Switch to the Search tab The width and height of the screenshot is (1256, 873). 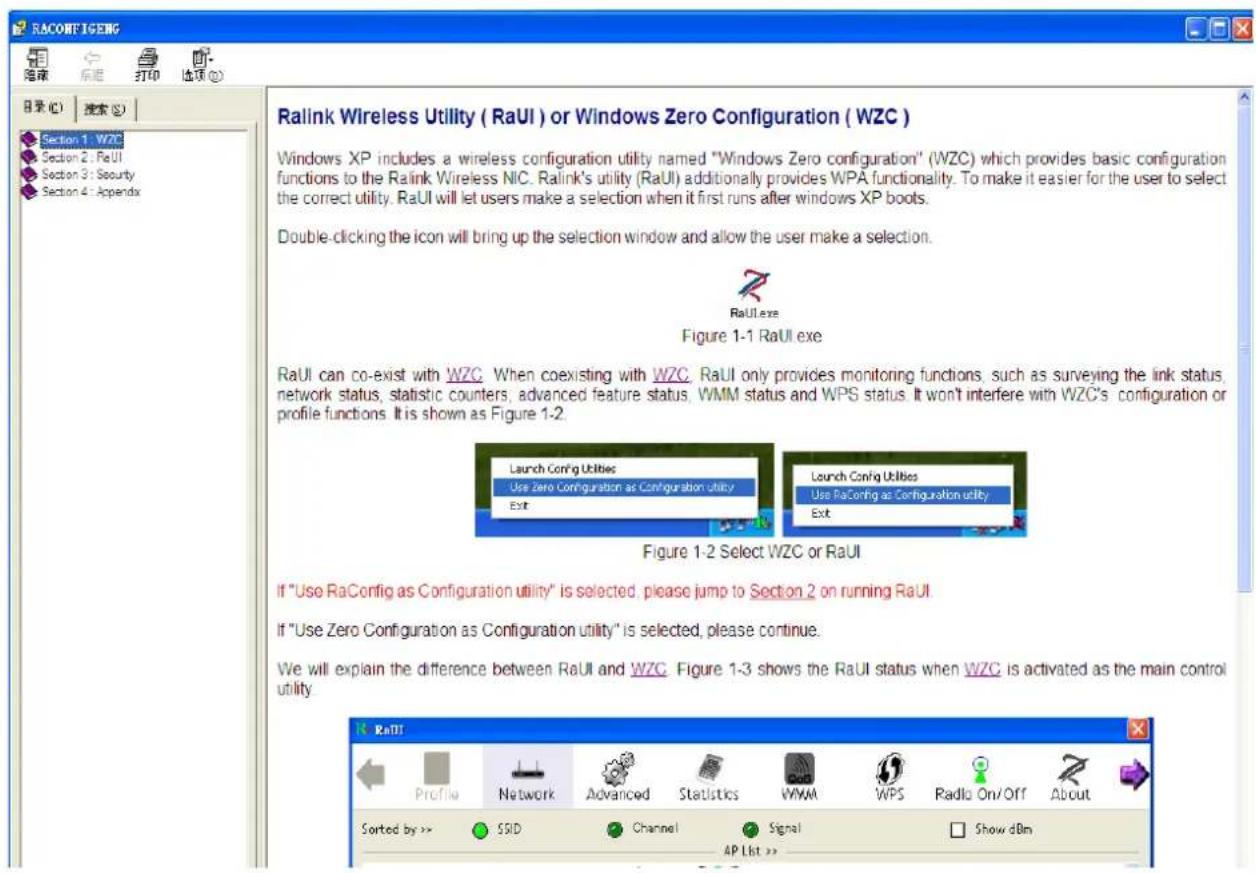[105, 108]
